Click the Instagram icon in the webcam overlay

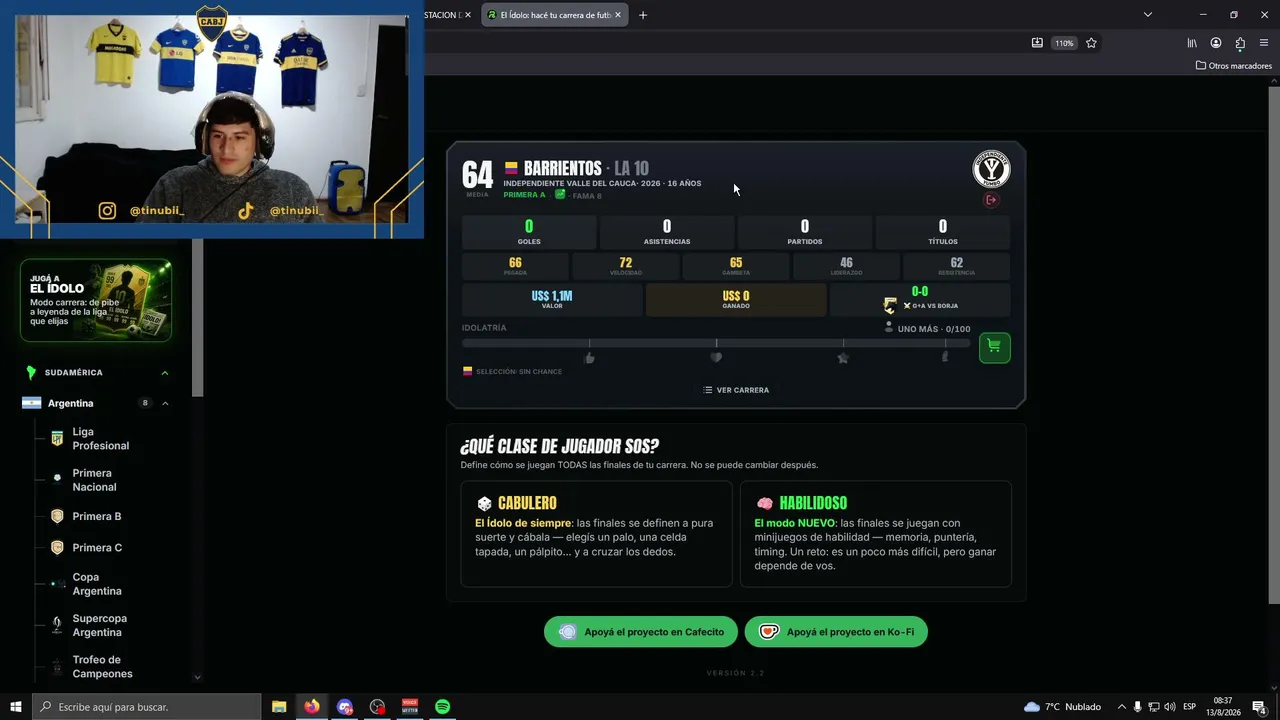pyautogui.click(x=107, y=211)
